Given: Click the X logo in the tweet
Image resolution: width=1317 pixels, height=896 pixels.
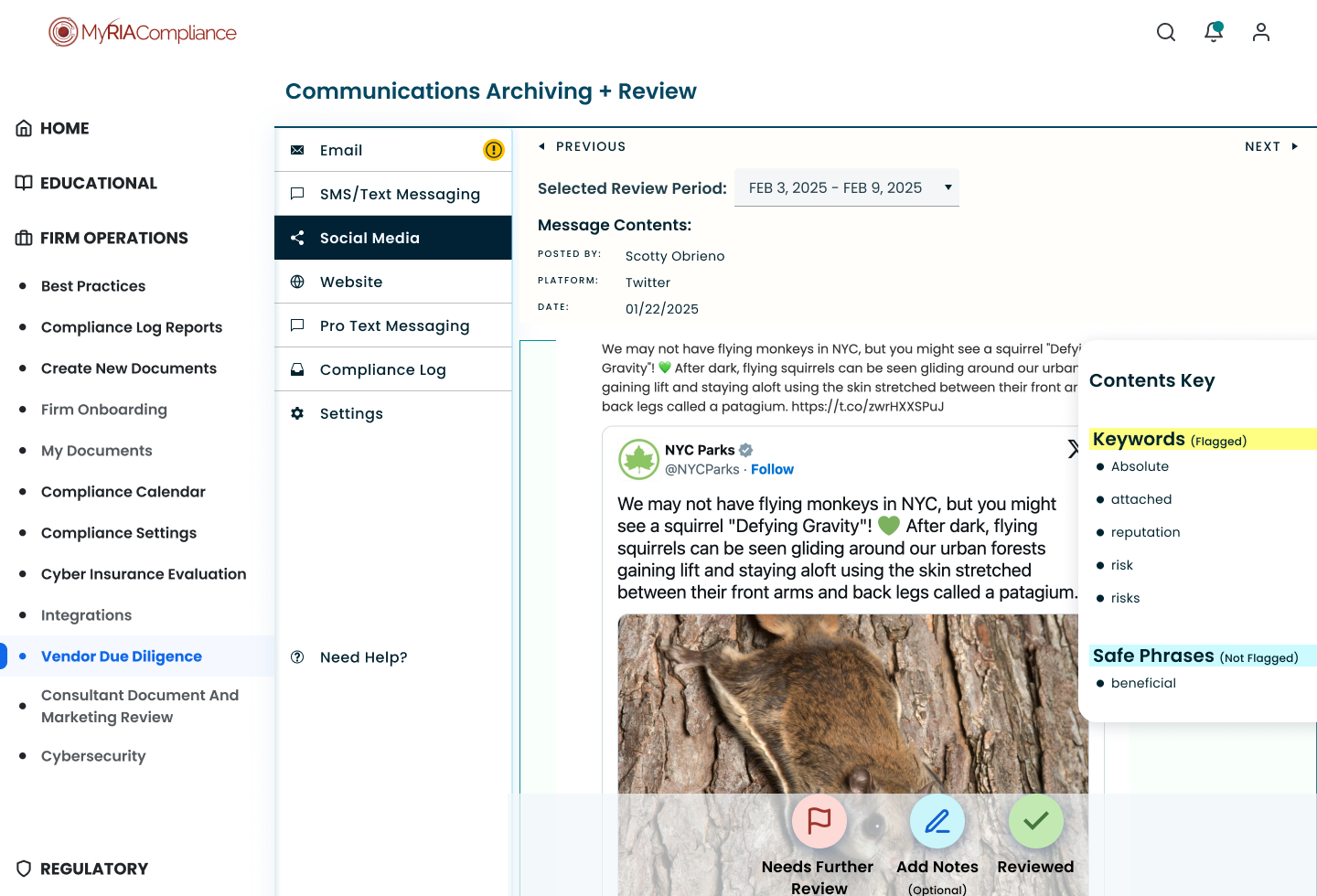Looking at the screenshot, I should [x=1074, y=448].
